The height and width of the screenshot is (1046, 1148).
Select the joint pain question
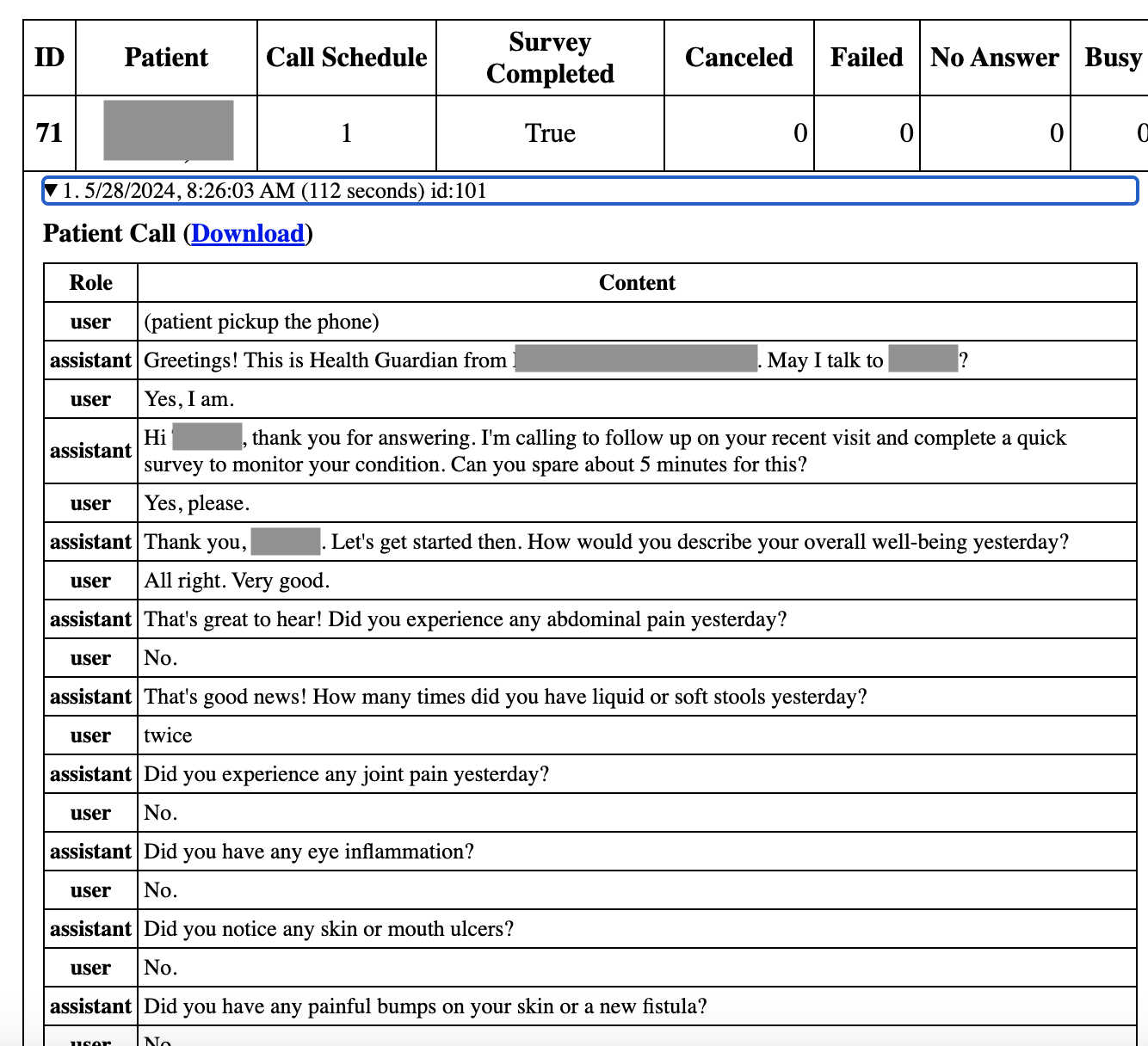638,774
